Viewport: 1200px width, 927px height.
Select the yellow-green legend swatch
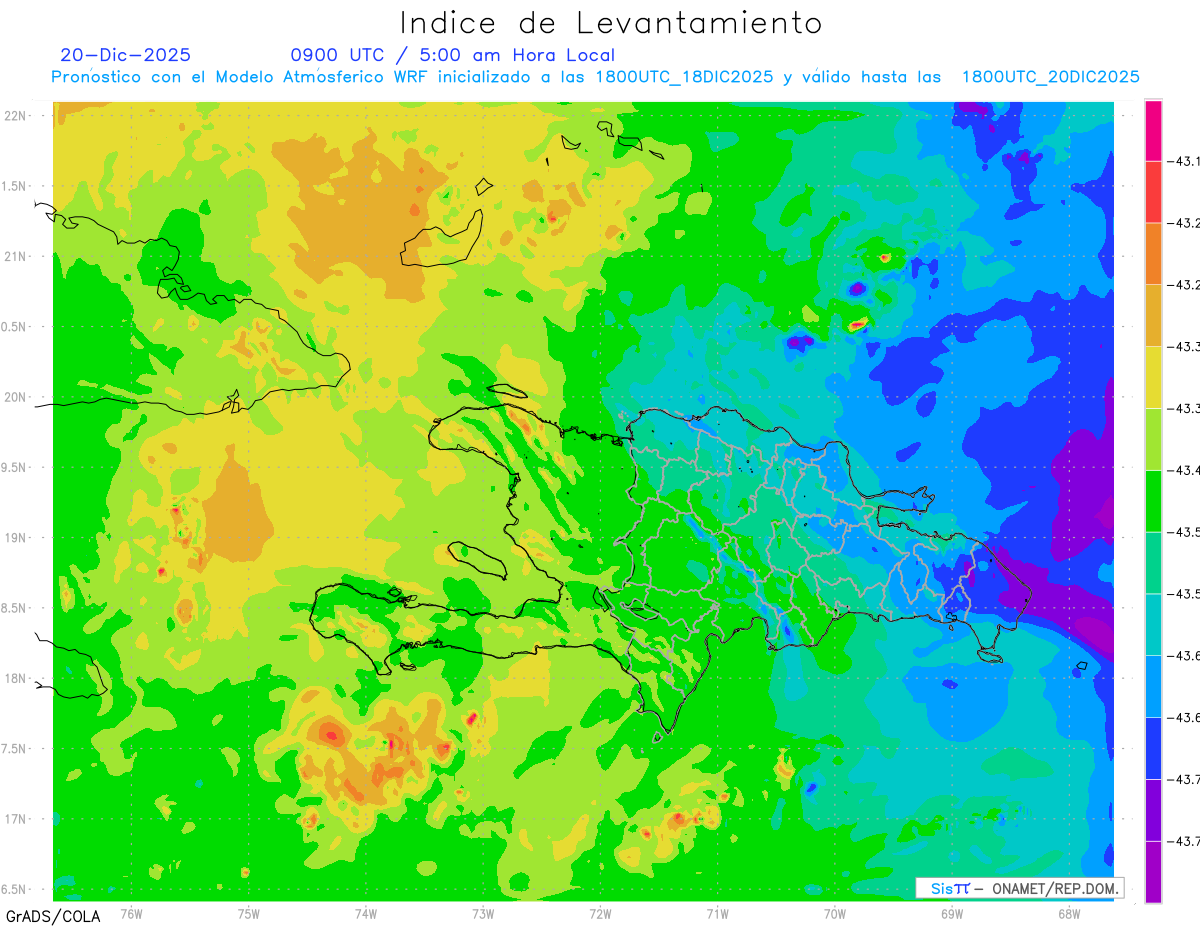[1153, 439]
